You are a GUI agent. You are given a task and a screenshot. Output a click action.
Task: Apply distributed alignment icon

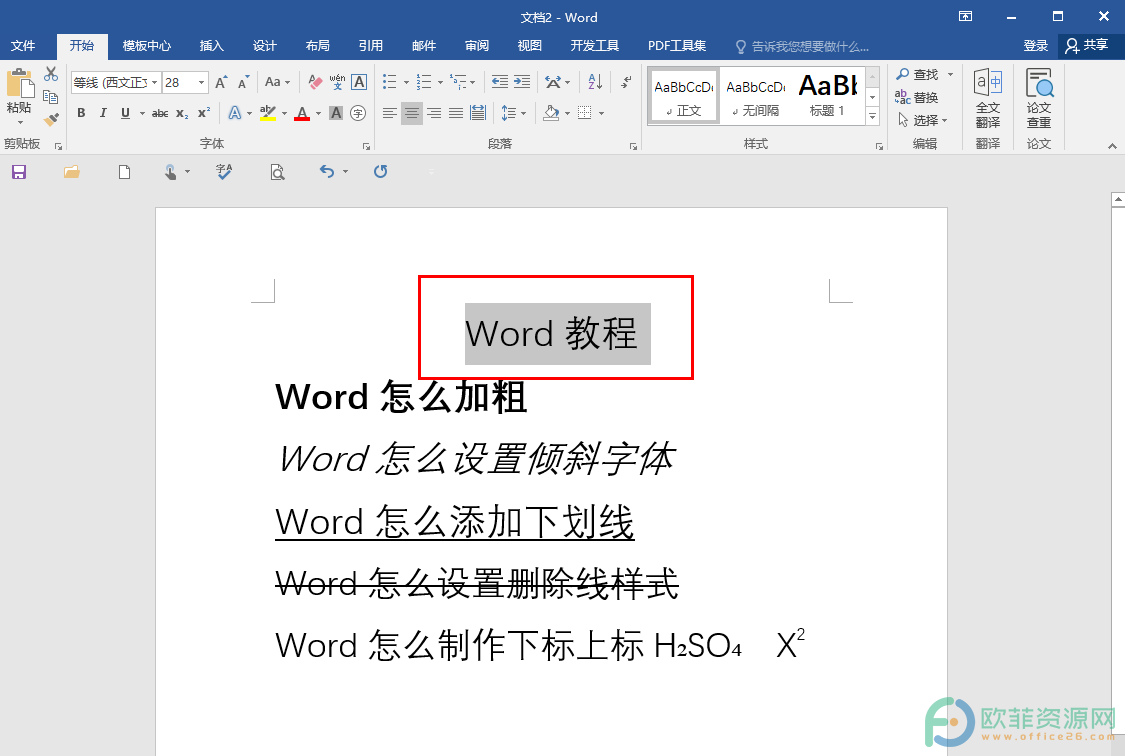(478, 113)
